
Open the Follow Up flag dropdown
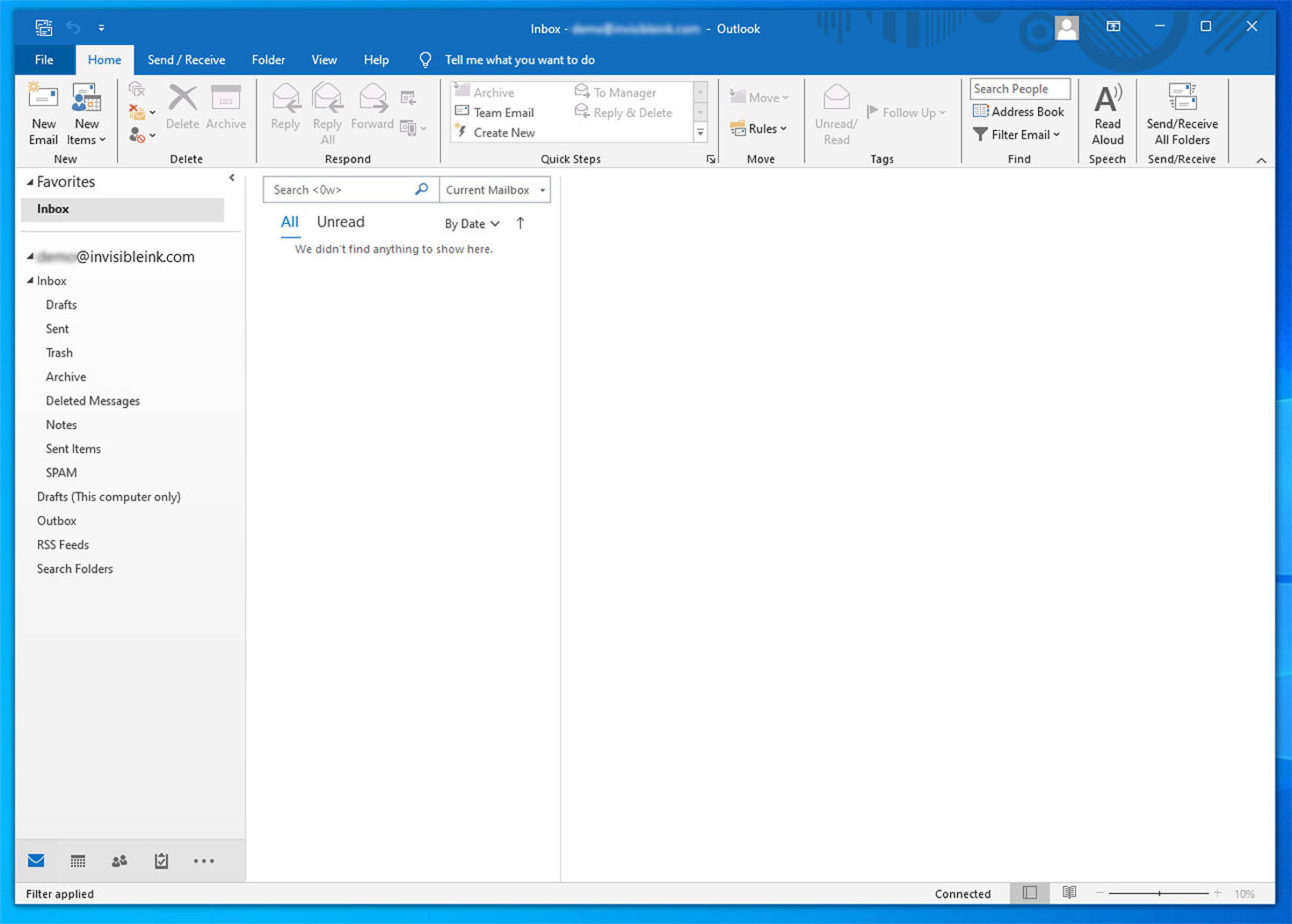tap(906, 112)
